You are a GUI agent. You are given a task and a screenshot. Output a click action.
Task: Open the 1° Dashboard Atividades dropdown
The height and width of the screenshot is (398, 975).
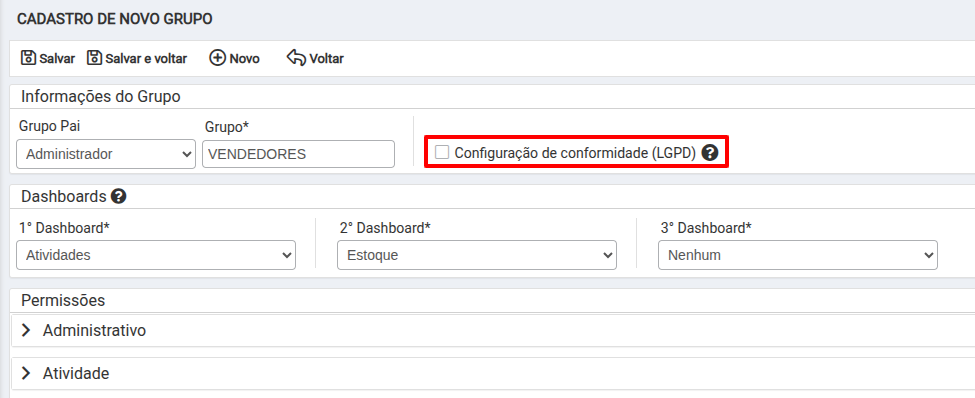pos(156,255)
